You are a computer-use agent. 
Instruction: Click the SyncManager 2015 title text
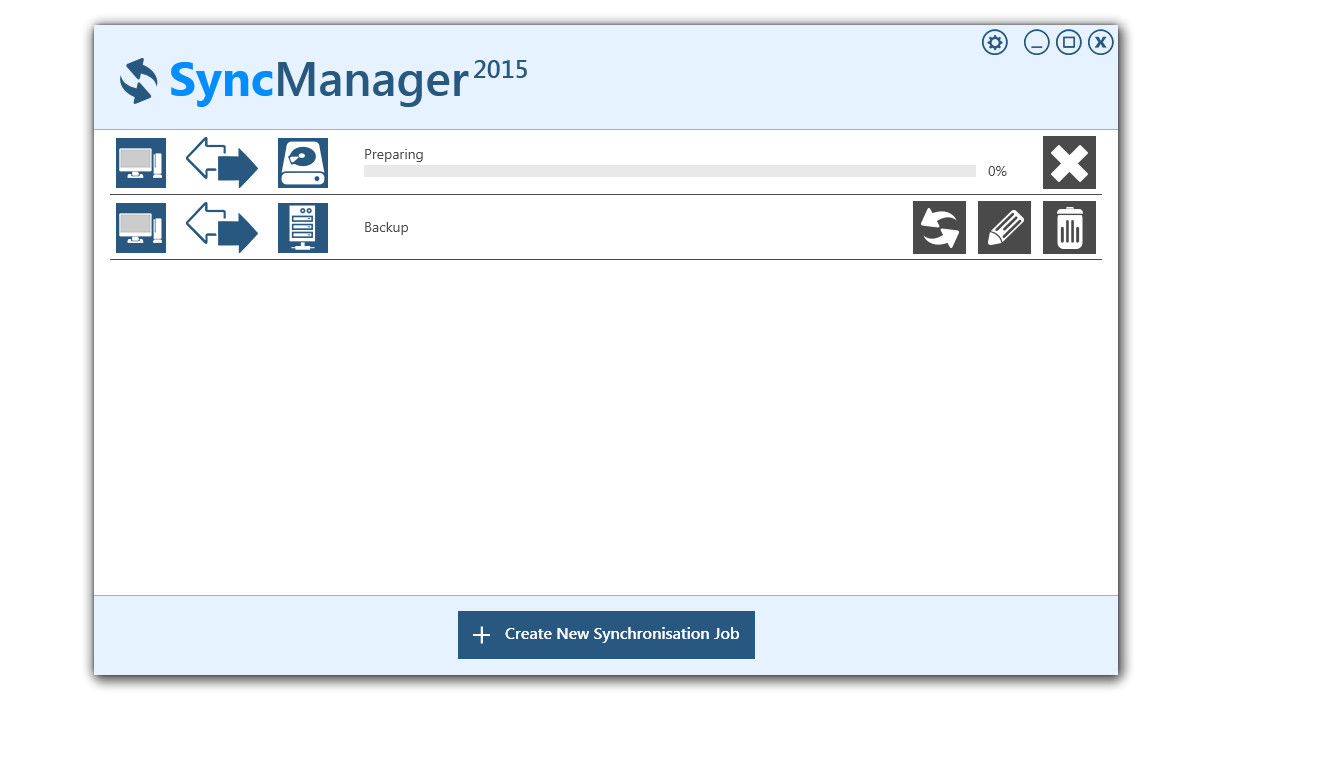(348, 80)
